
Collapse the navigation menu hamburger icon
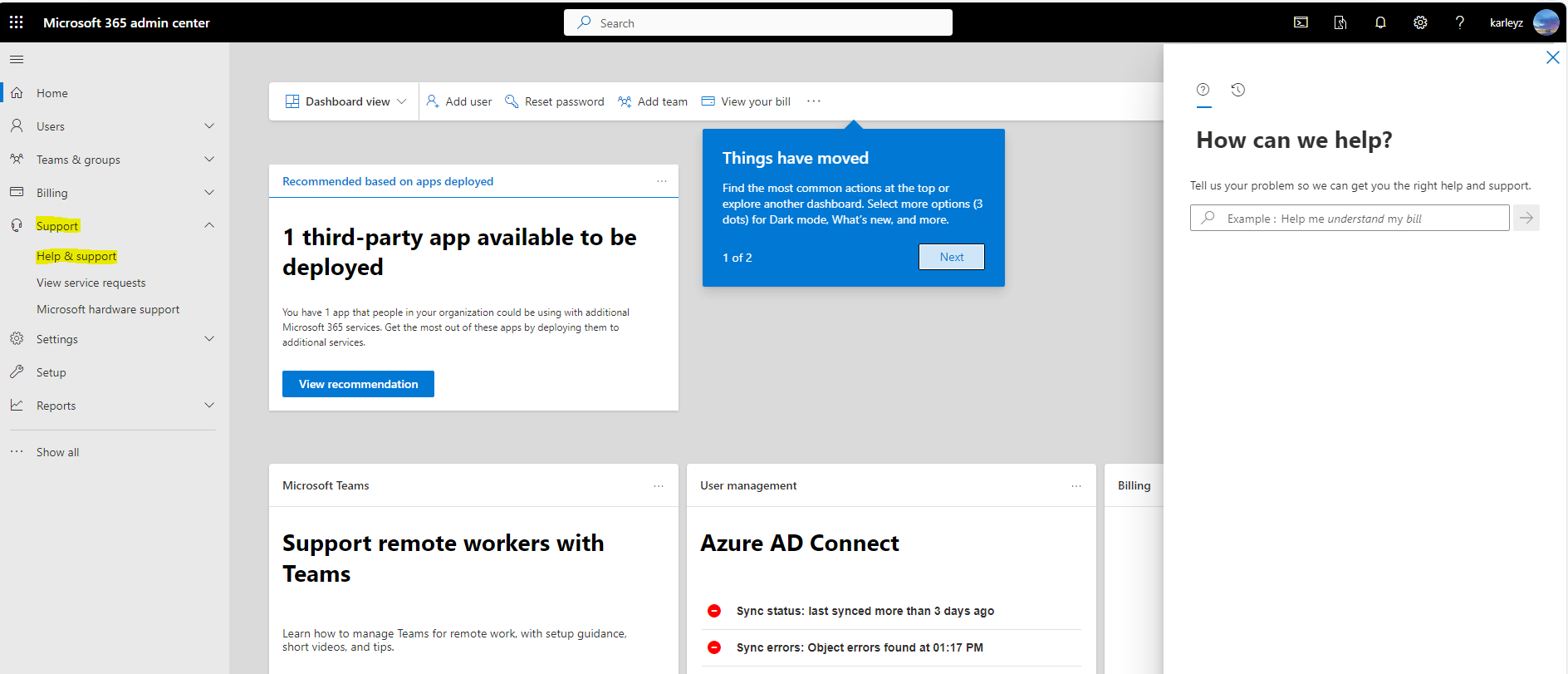[17, 59]
